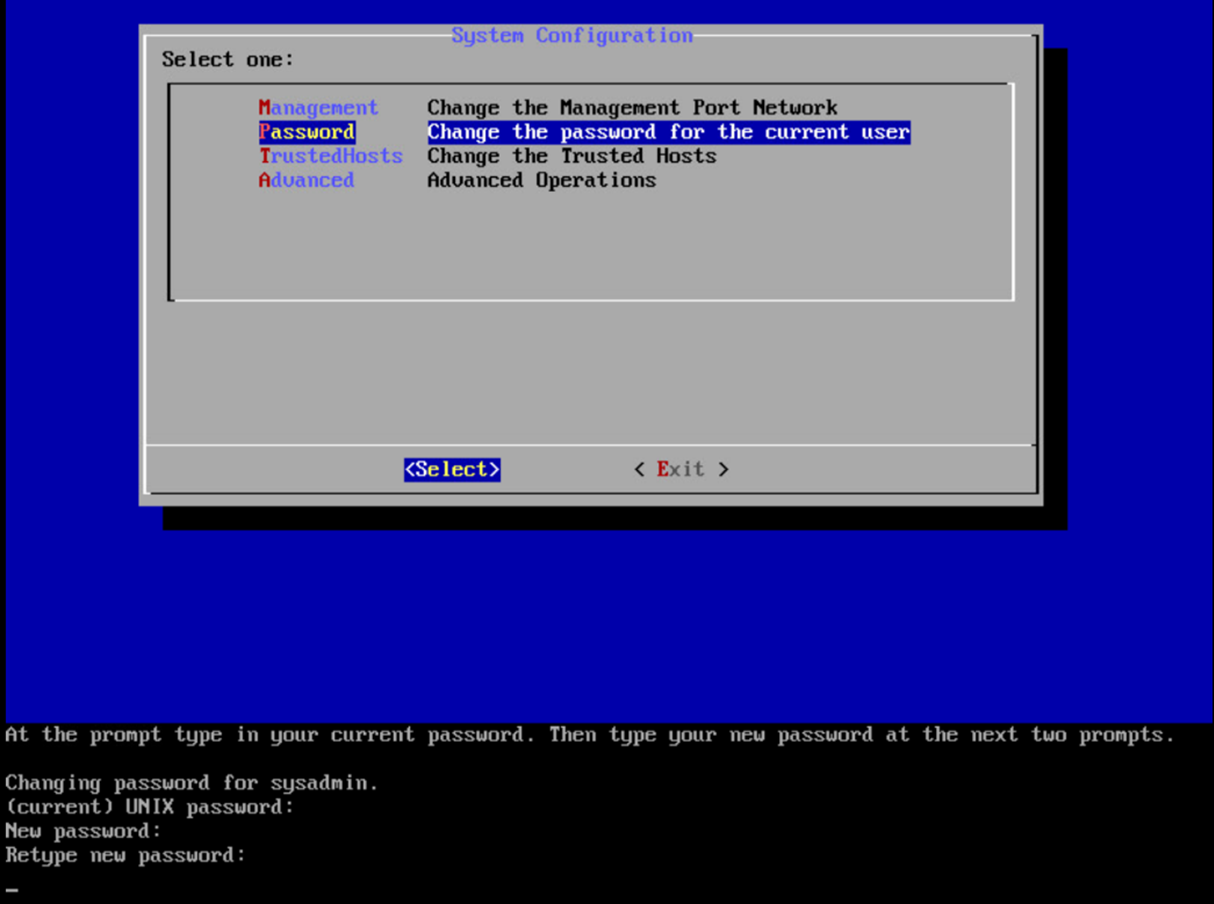Click the red 'E' hotkey letter in Exit
Screen dimensions: 1214x904
click(662, 469)
